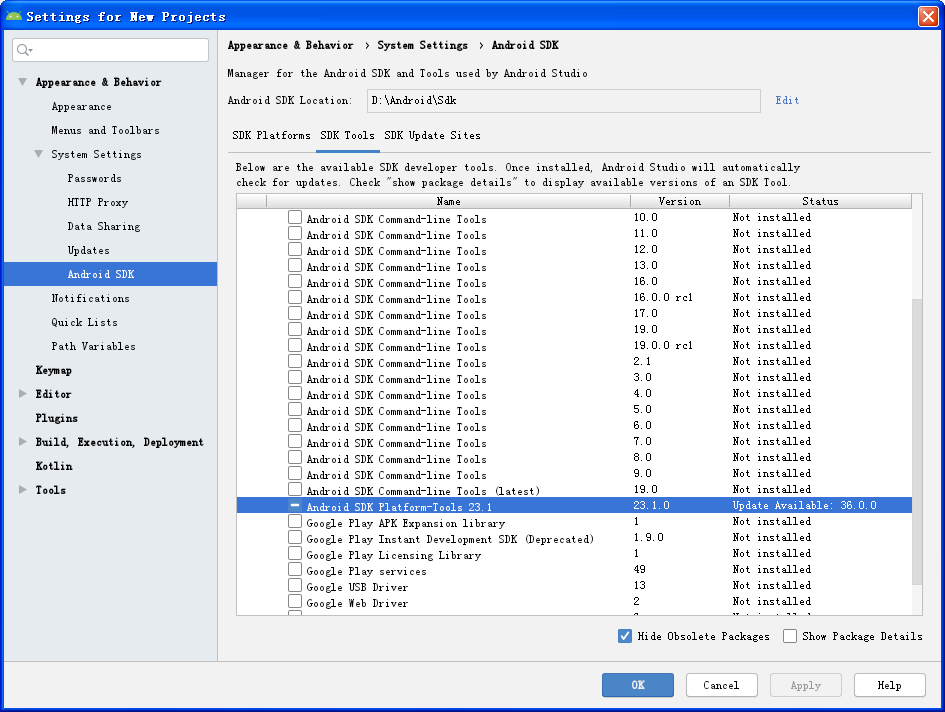Click OK button
The height and width of the screenshot is (712, 945).
point(638,685)
